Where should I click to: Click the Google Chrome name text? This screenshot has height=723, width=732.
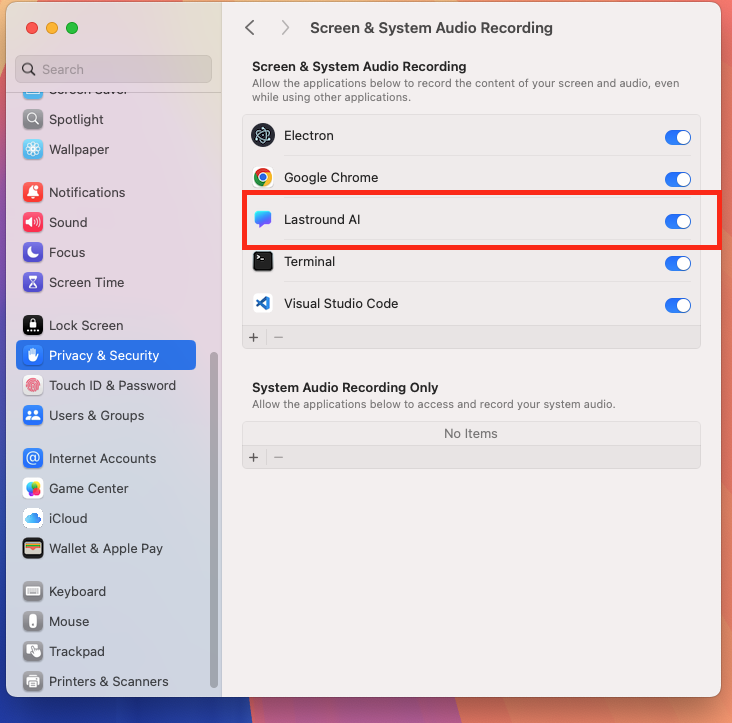(331, 177)
